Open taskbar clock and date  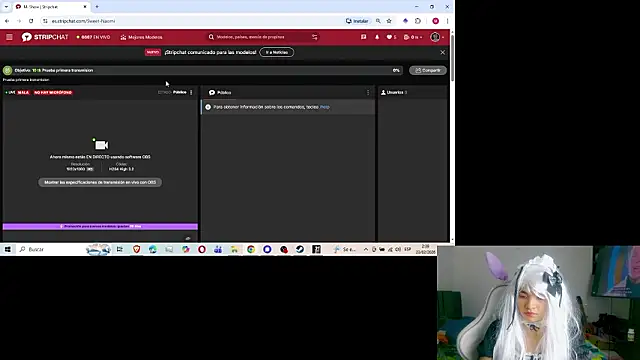coord(425,249)
